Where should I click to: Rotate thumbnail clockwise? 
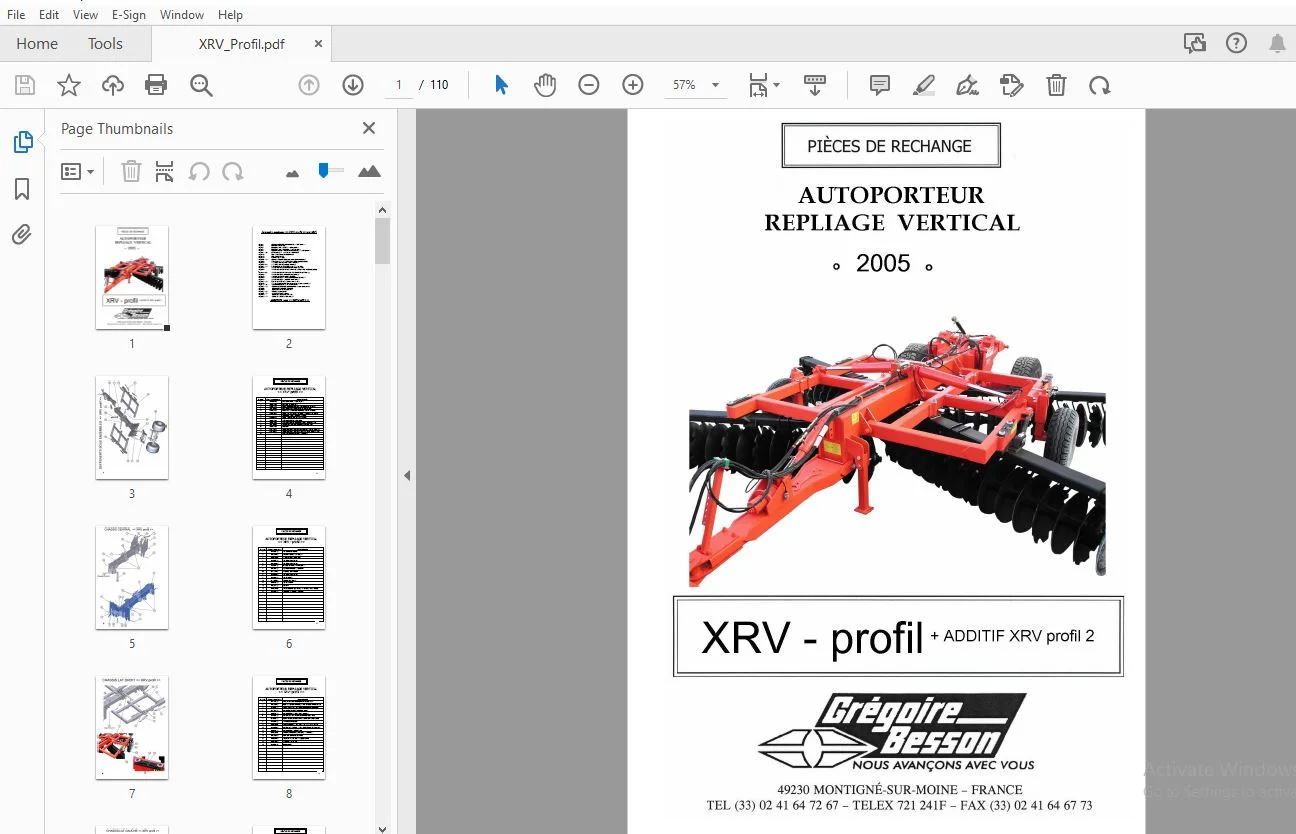click(x=233, y=171)
